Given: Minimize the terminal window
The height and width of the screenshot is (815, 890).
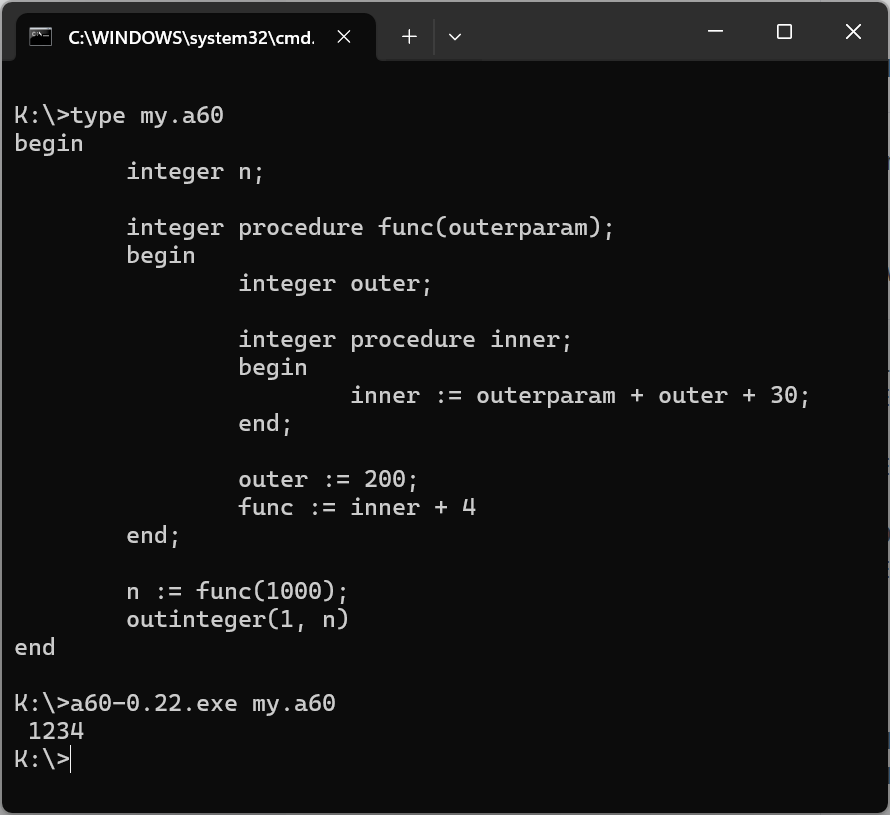Looking at the screenshot, I should pos(715,31).
